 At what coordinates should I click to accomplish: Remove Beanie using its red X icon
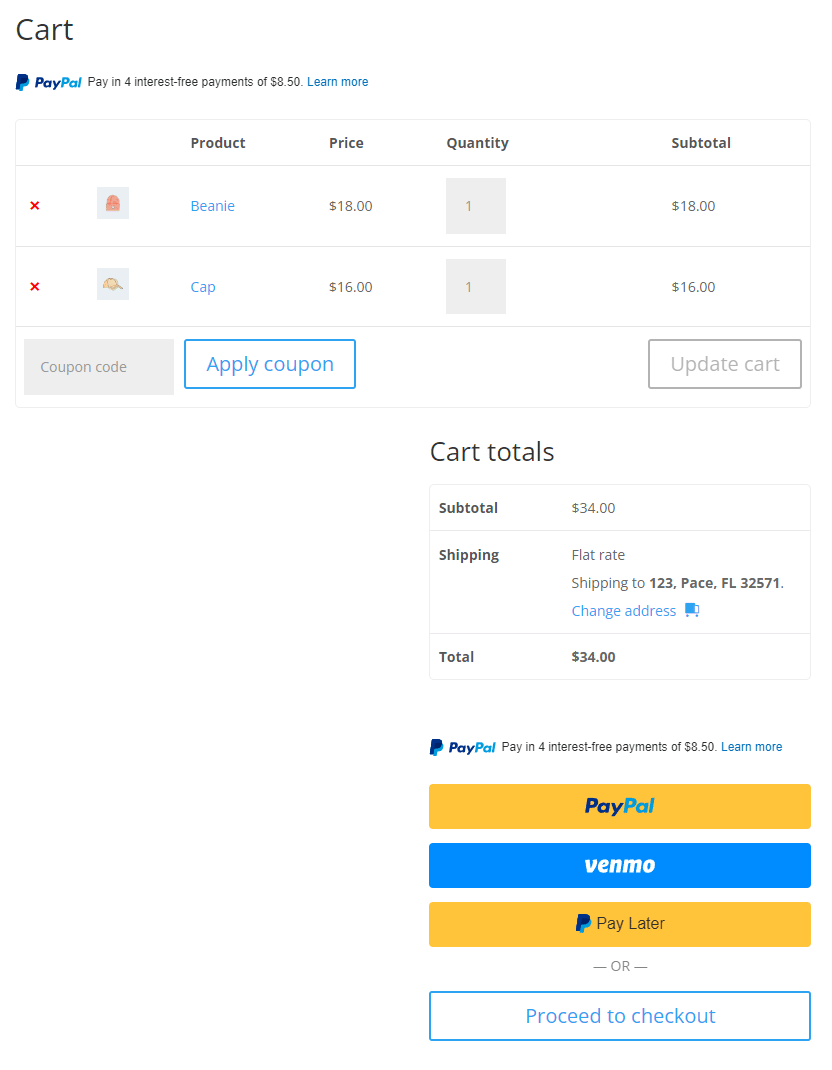point(35,205)
